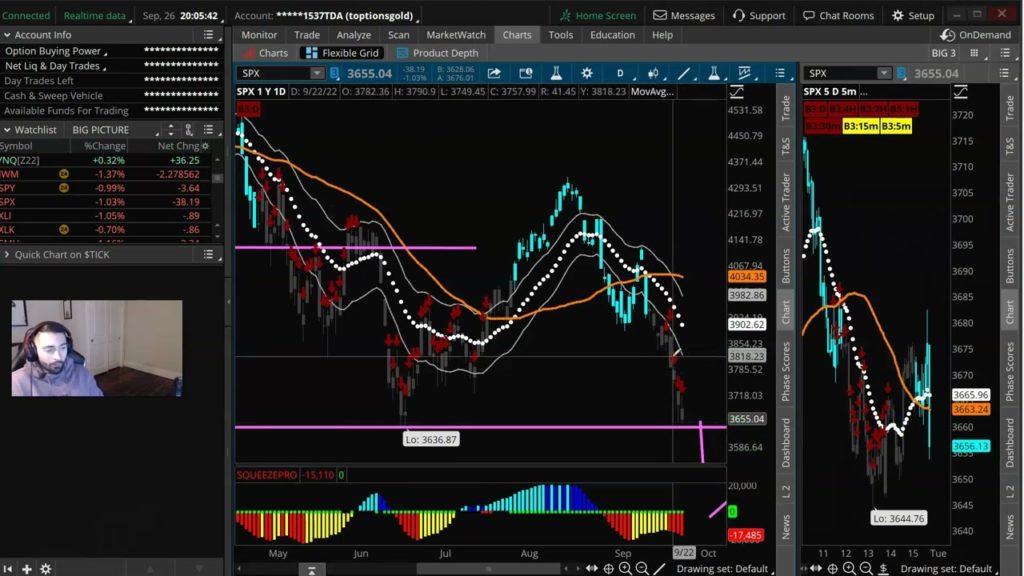
Task: Open the Patterns flask menu
Action: [714, 73]
